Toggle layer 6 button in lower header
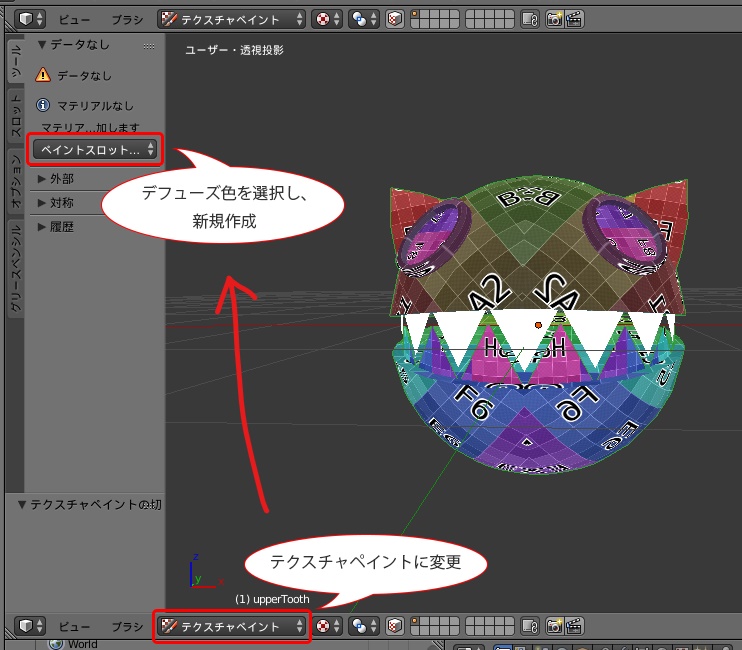This screenshot has width=742, height=650. point(471,621)
